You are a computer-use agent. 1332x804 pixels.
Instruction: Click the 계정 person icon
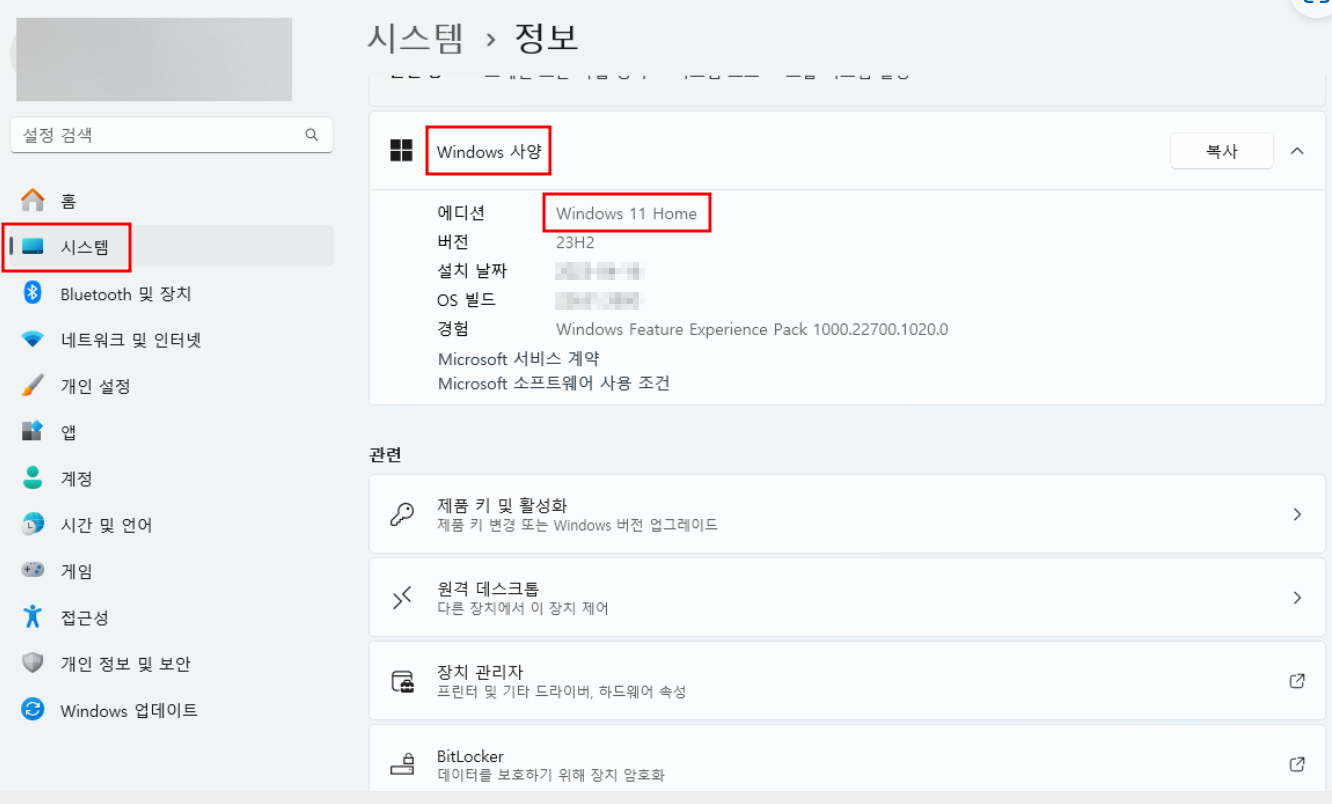tap(33, 478)
